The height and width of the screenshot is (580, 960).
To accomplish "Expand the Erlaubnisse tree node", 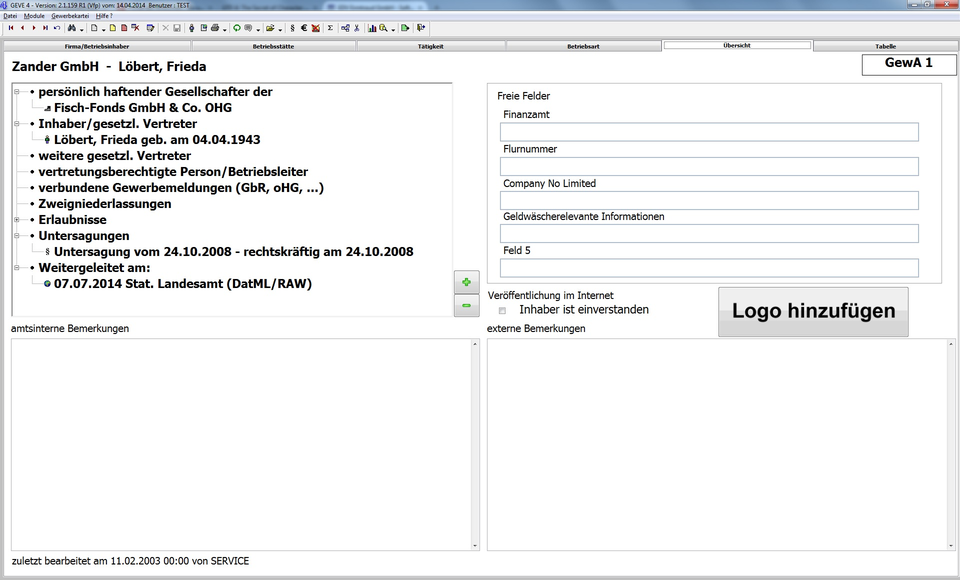I will [17, 220].
